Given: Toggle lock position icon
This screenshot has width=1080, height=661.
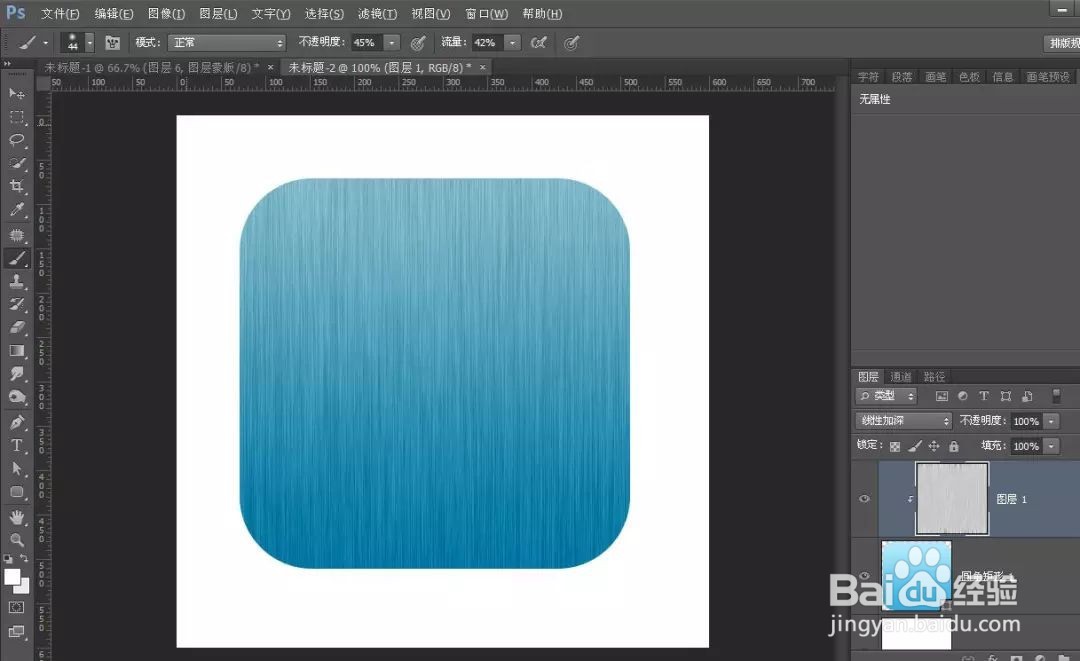Looking at the screenshot, I should (934, 446).
